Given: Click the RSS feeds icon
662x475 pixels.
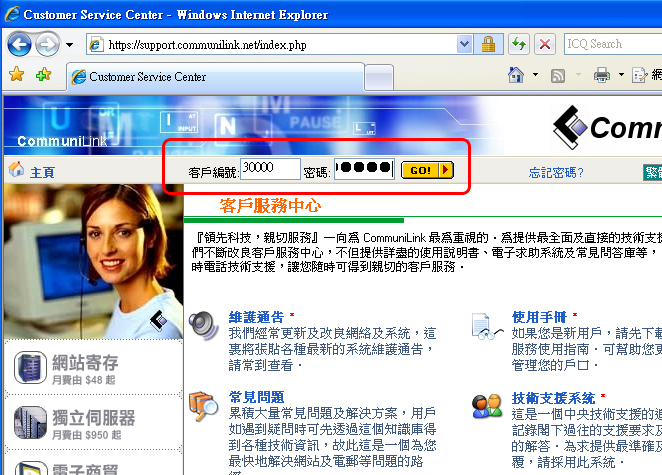Looking at the screenshot, I should pos(558,76).
